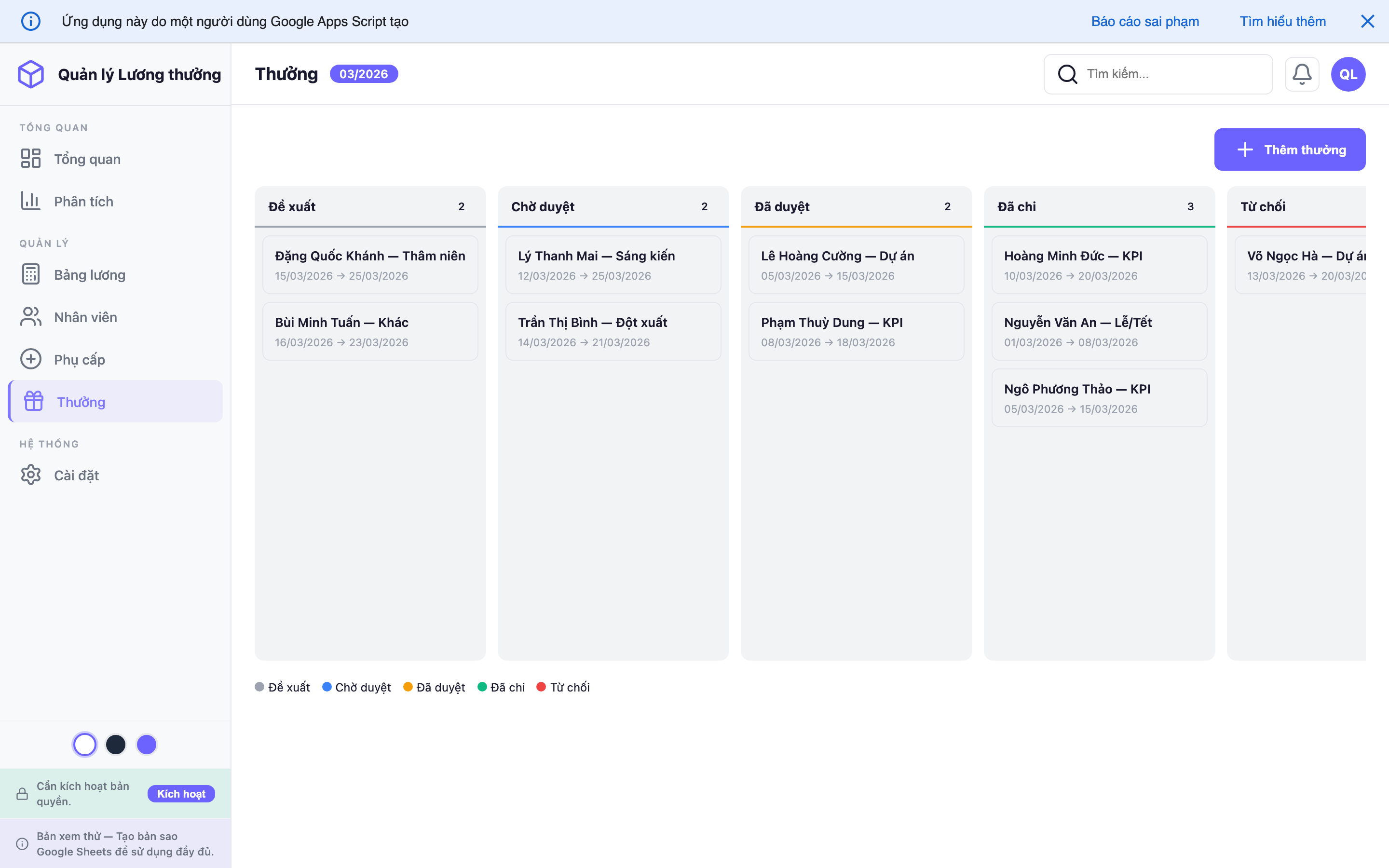Select the dark theme color swatch

[116, 745]
